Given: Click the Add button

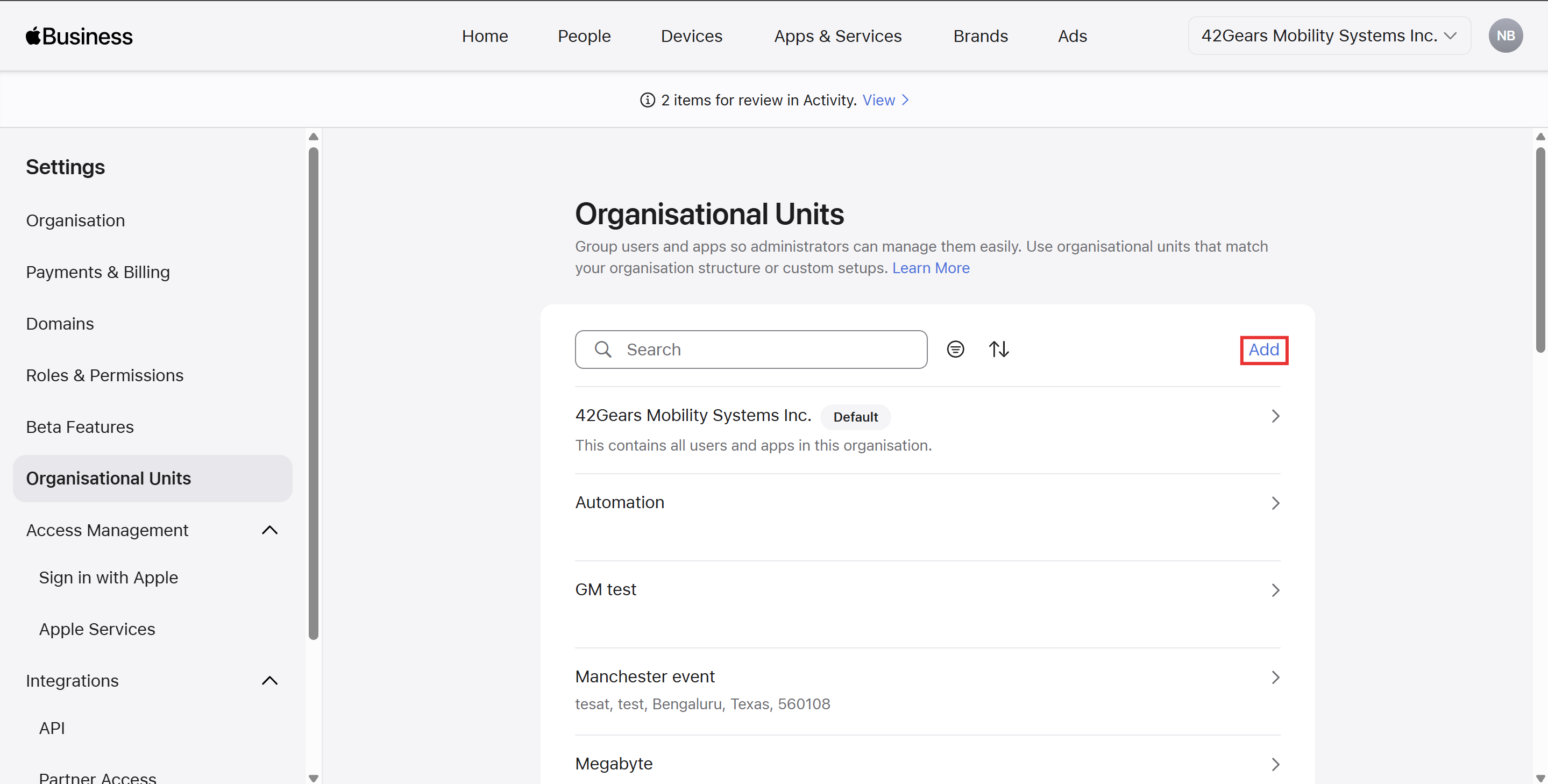Looking at the screenshot, I should (x=1264, y=350).
